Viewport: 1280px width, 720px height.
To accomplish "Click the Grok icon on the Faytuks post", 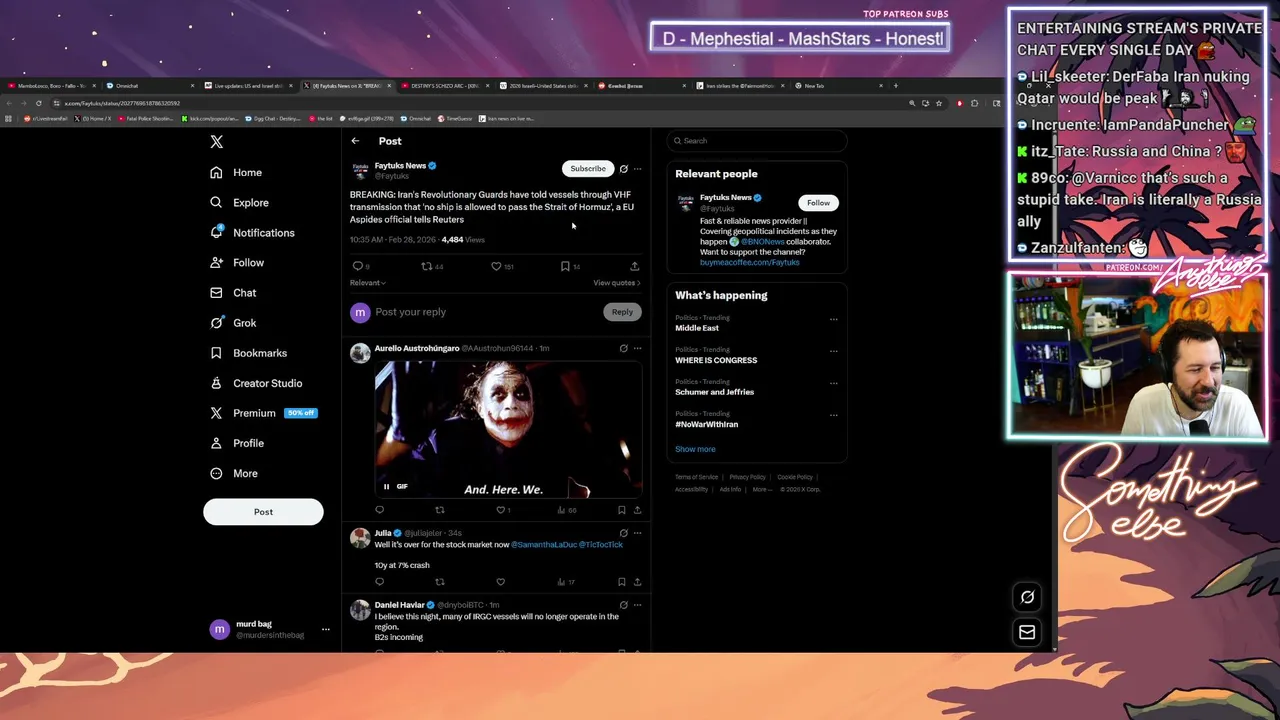I will click(x=624, y=169).
